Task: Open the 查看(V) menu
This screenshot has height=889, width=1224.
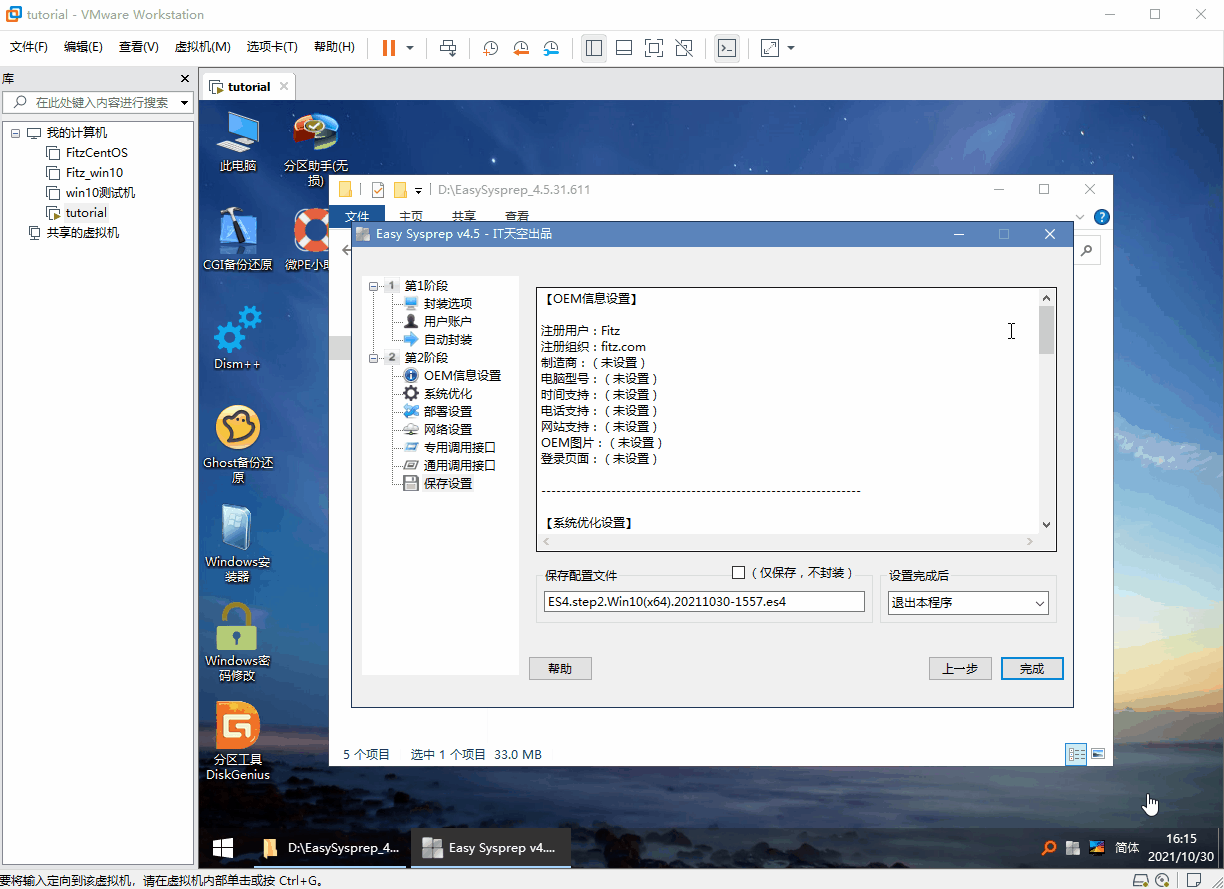Action: [138, 47]
